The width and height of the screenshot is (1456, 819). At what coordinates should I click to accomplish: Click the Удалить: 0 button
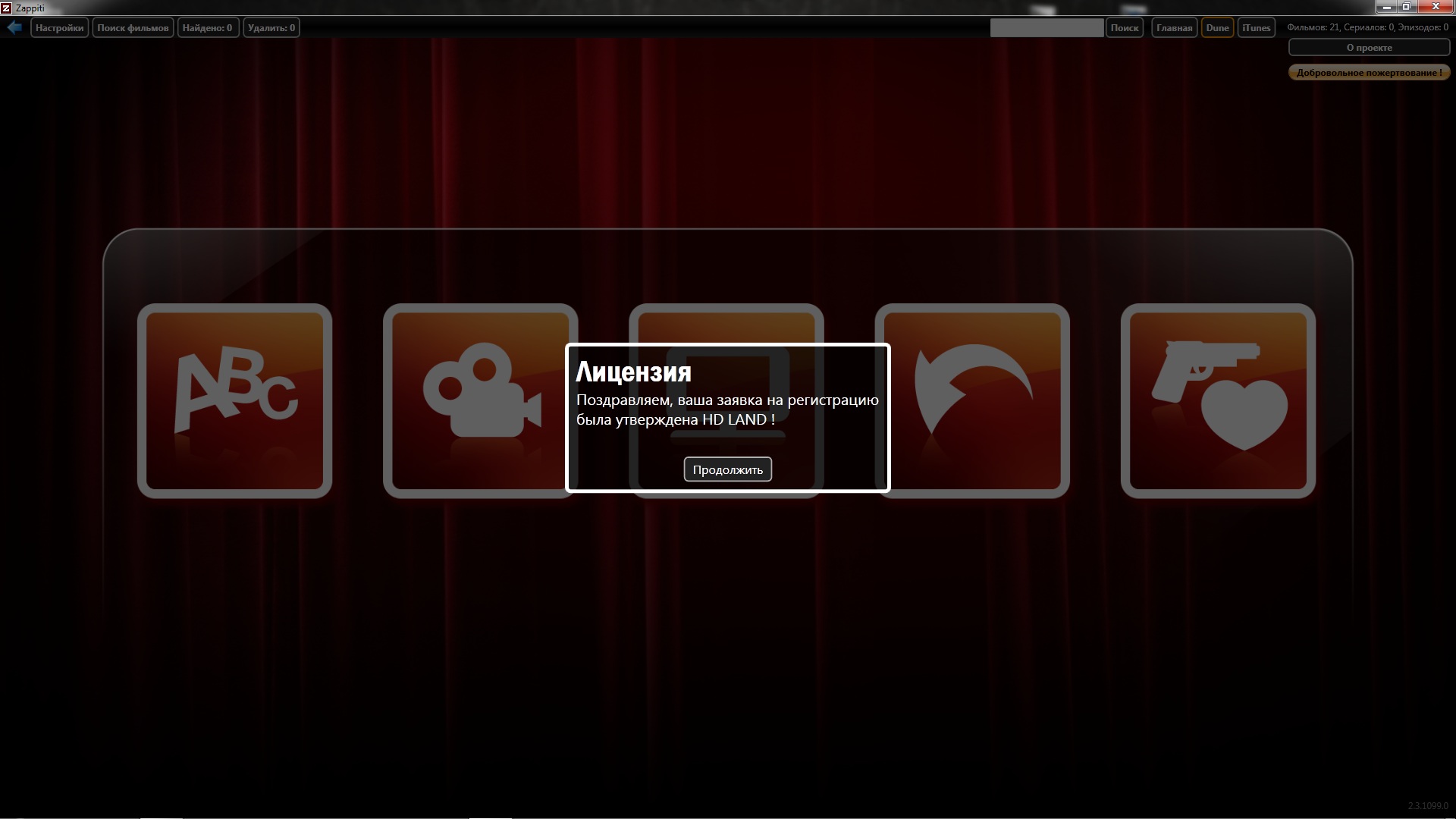(x=271, y=28)
